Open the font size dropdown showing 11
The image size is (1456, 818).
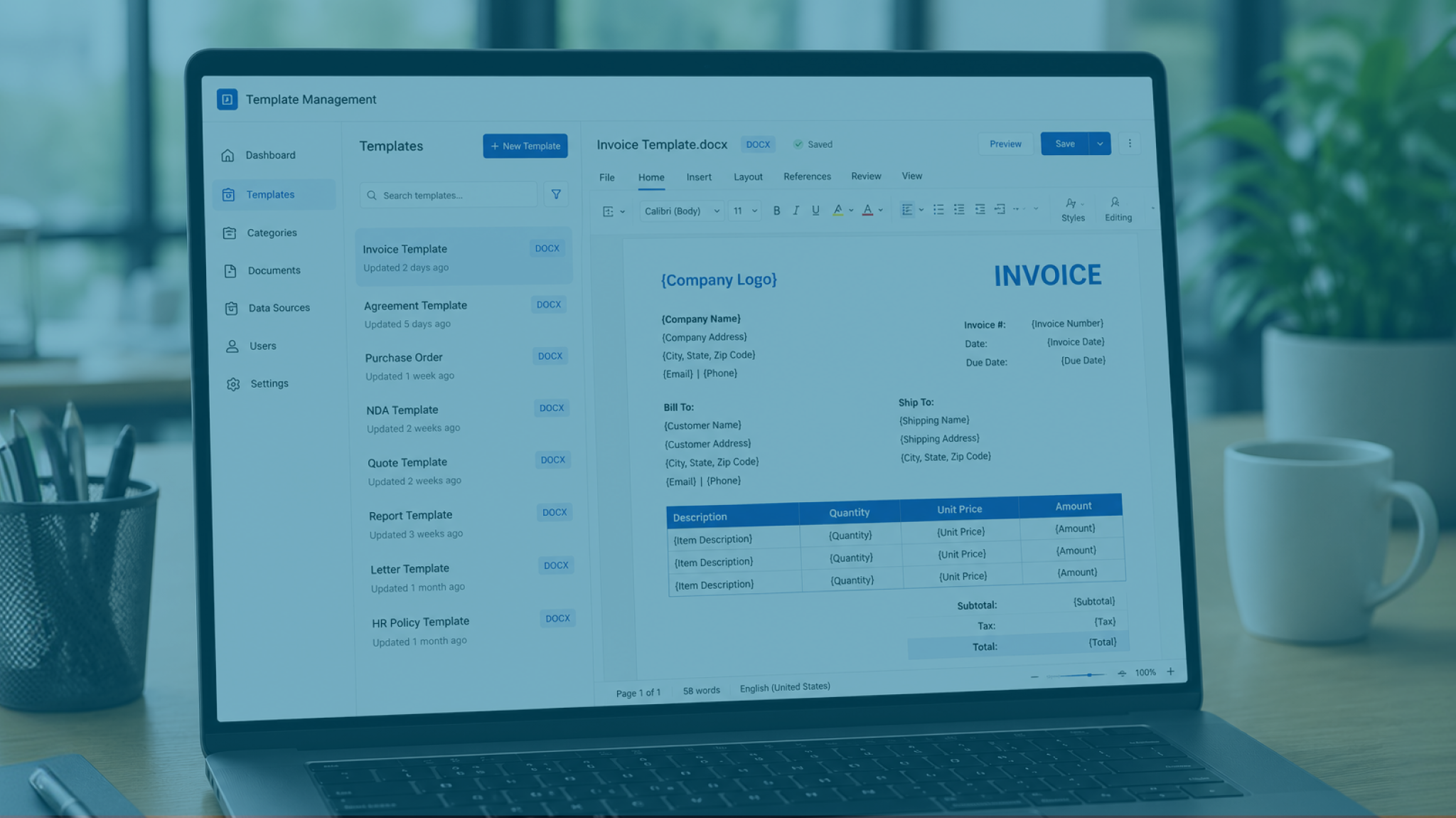(745, 211)
